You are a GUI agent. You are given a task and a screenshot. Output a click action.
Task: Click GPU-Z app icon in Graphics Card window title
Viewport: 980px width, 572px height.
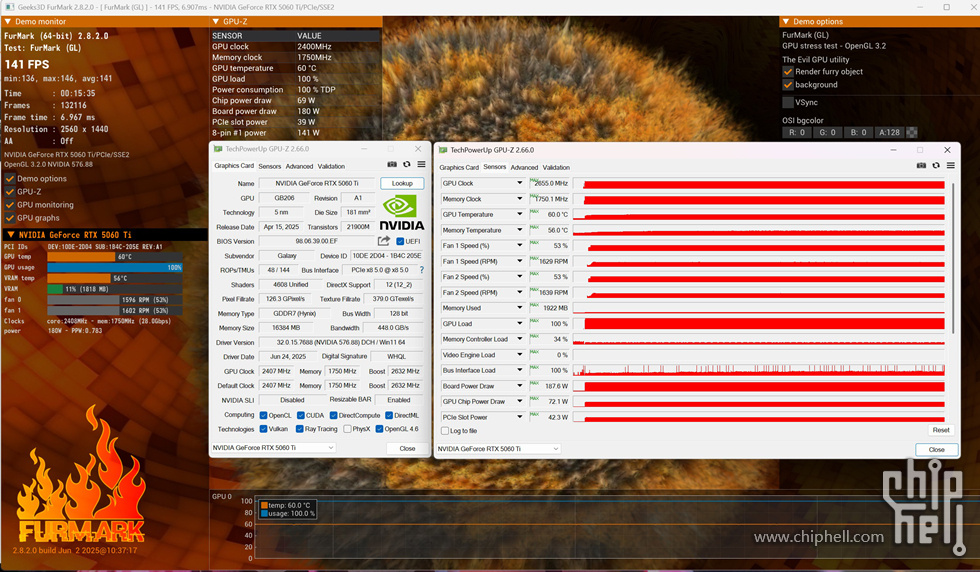pyautogui.click(x=218, y=149)
